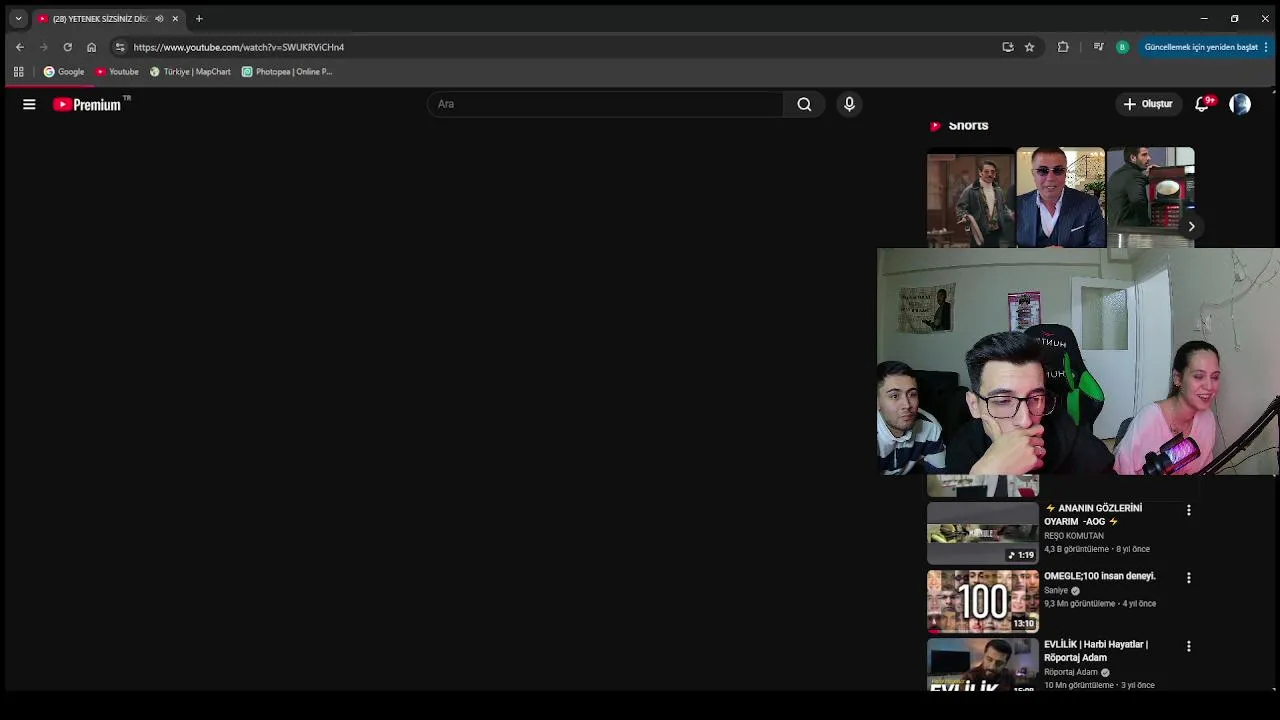Viewport: 1280px width, 720px height.
Task: Click the webcam overlay video
Action: pos(1078,362)
